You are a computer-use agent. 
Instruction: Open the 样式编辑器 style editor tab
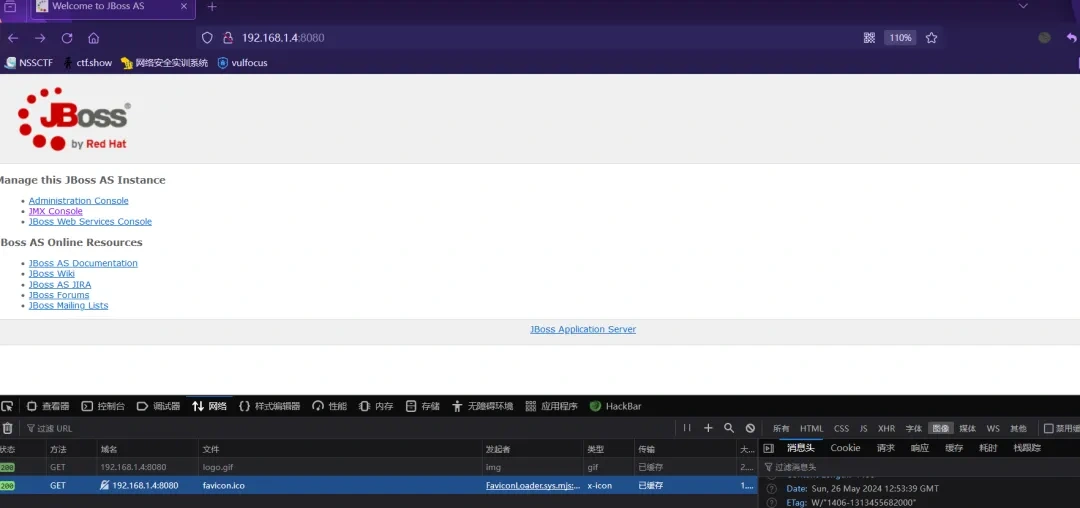click(x=270, y=406)
